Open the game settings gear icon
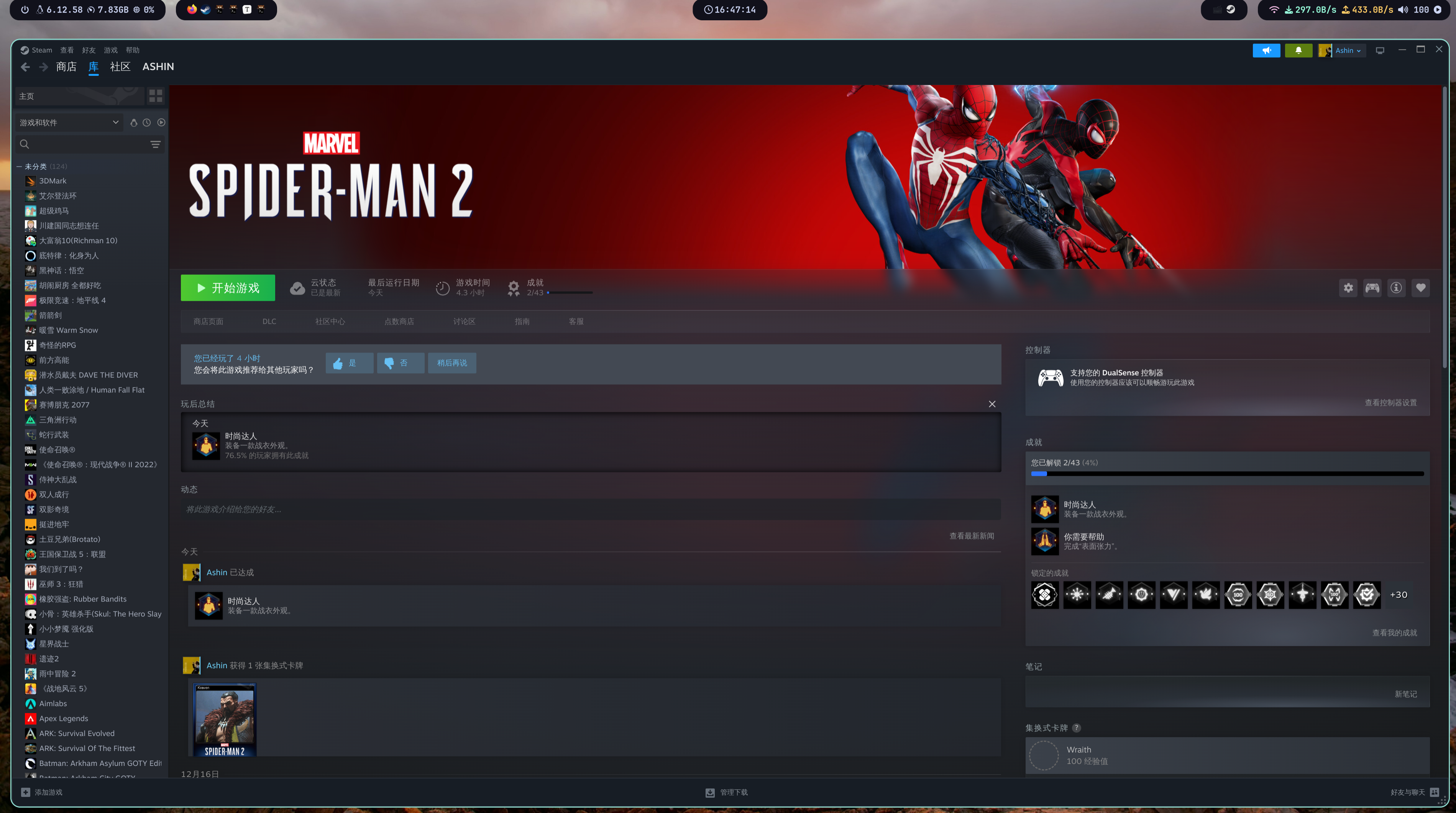 pos(1348,288)
